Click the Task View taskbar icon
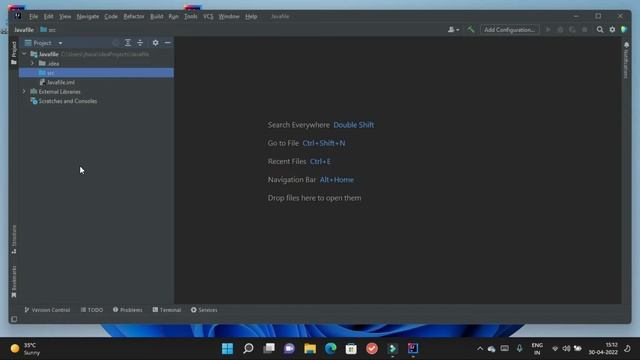Viewport: 640px width, 360px height. coord(269,349)
